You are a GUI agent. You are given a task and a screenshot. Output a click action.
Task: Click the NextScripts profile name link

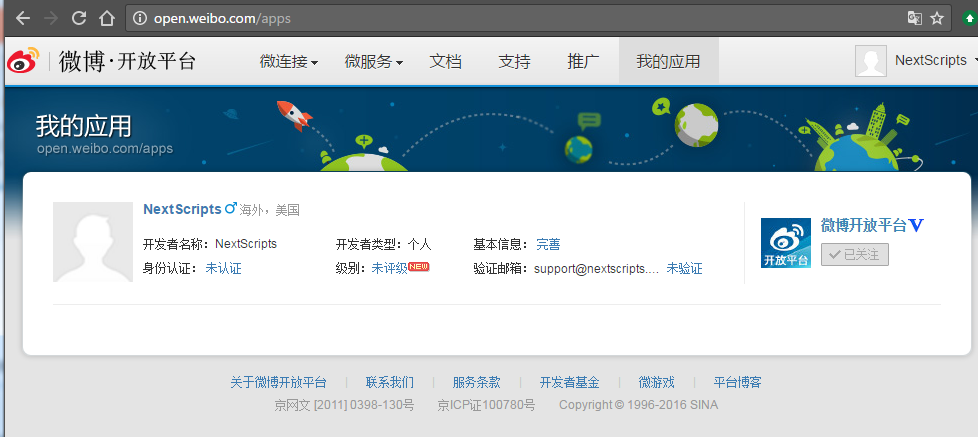182,209
